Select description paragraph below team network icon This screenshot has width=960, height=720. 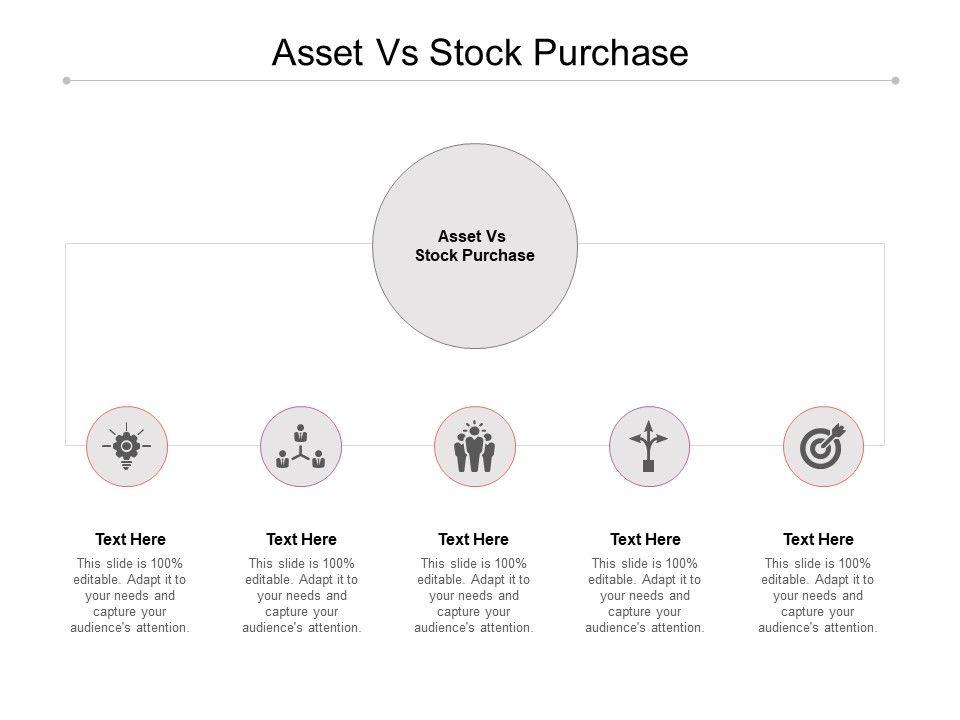pyautogui.click(x=301, y=596)
